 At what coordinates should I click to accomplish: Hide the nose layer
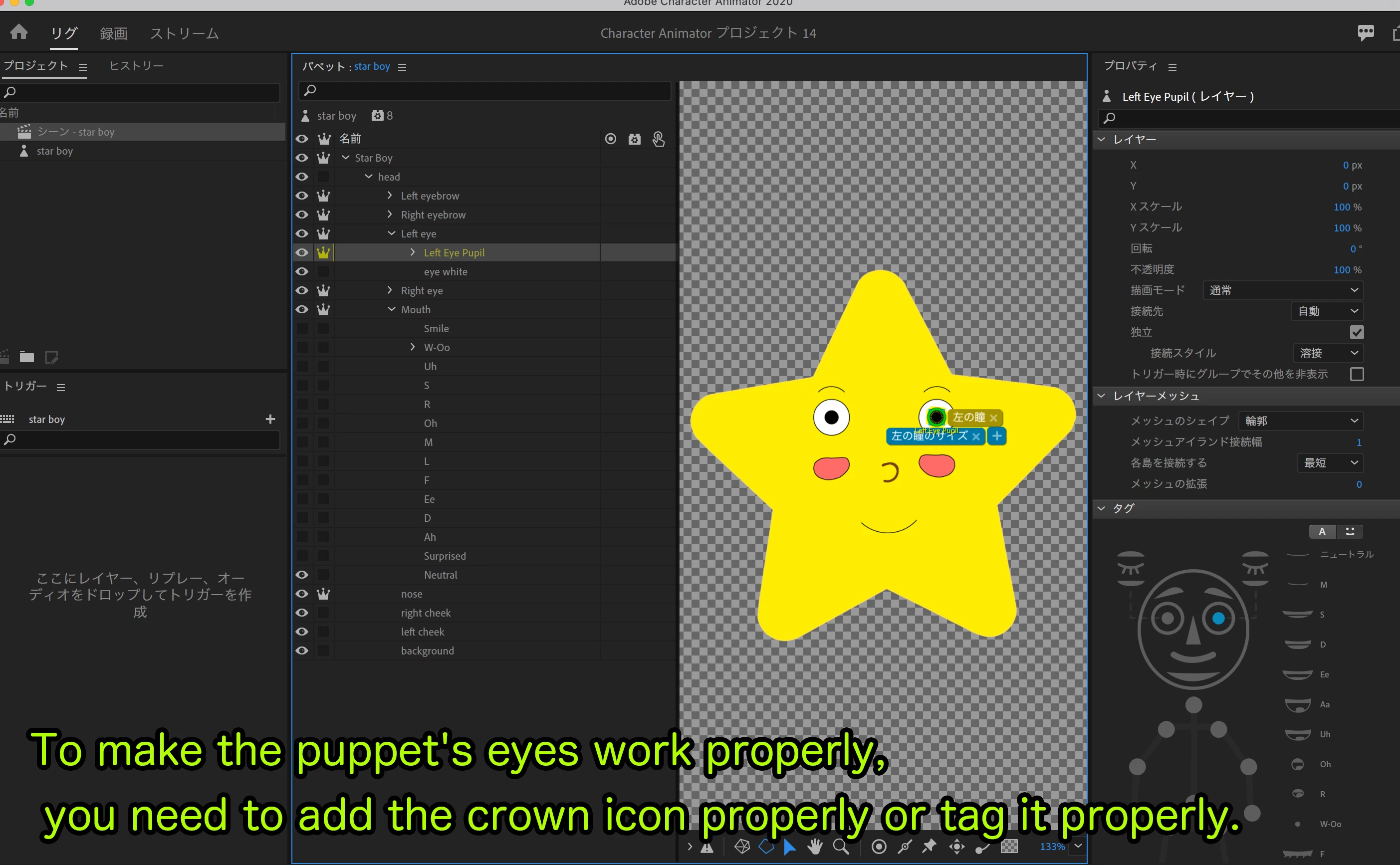point(302,594)
